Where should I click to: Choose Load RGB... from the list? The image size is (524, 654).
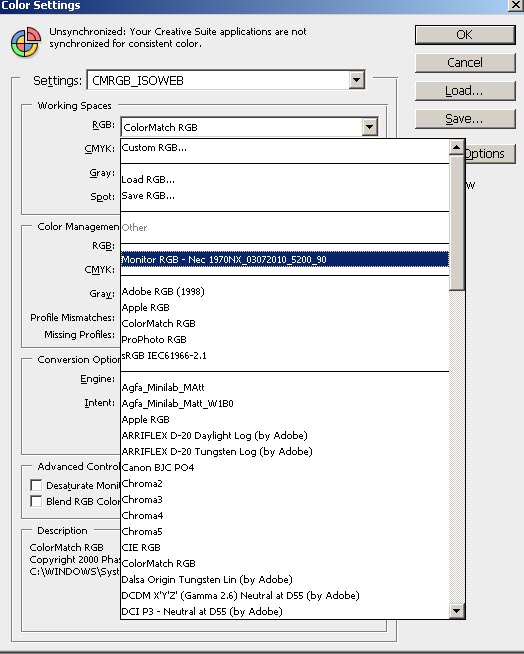pyautogui.click(x=285, y=180)
